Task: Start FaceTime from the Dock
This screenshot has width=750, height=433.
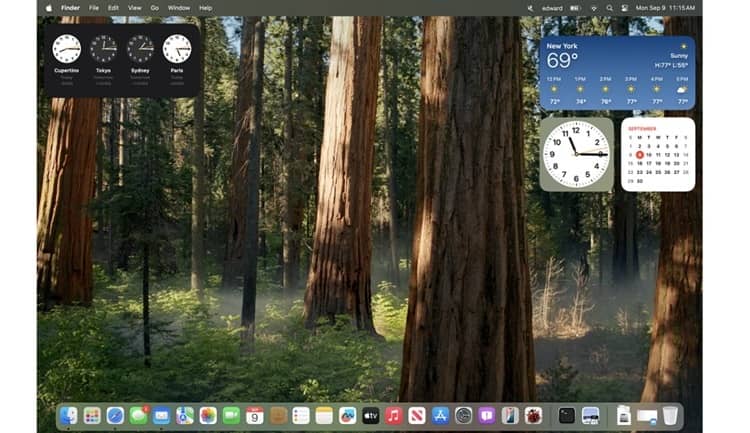Action: 231,416
